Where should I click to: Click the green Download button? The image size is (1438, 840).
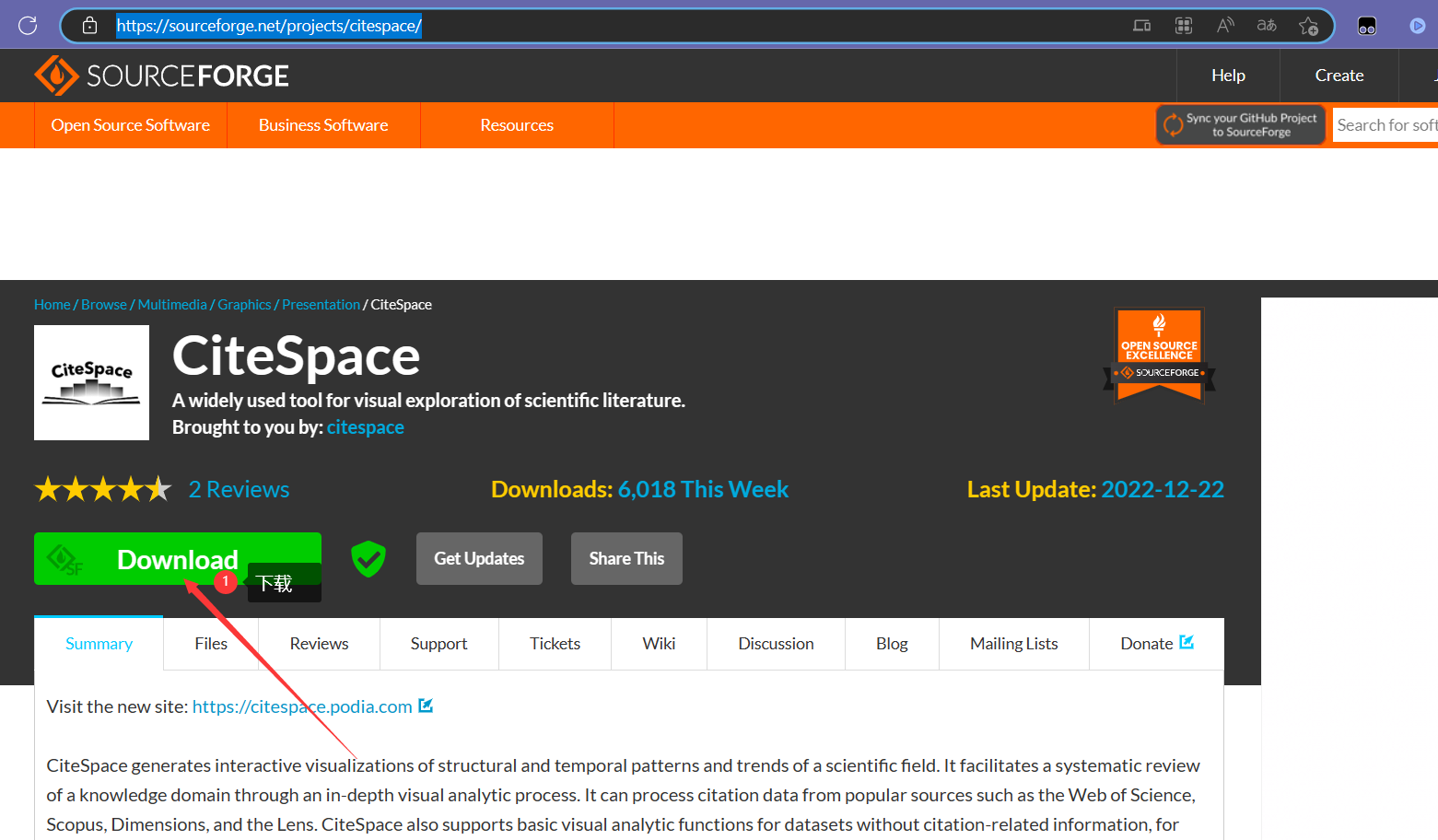[178, 558]
